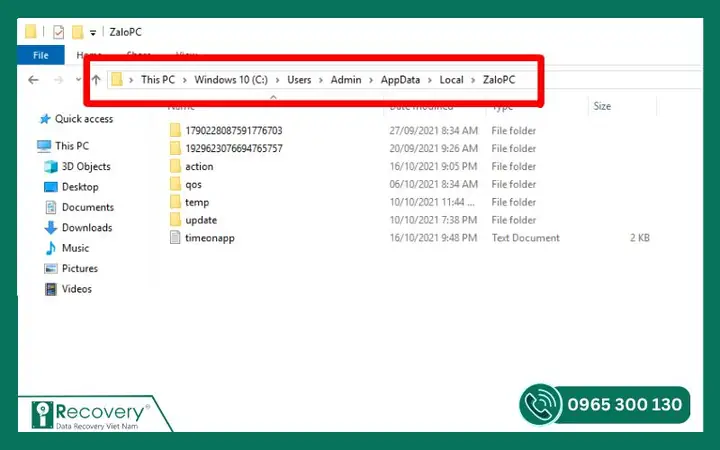The width and height of the screenshot is (720, 450).
Task: Click folder icon of temp row
Action: point(175,202)
